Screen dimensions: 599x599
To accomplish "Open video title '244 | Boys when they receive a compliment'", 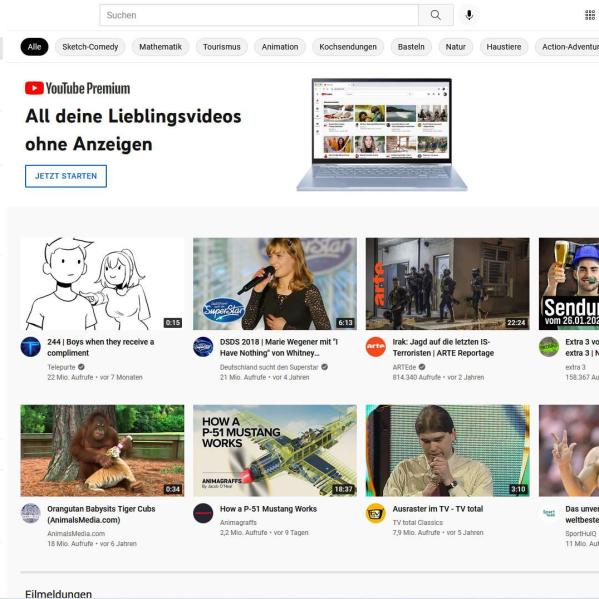I will (x=101, y=347).
